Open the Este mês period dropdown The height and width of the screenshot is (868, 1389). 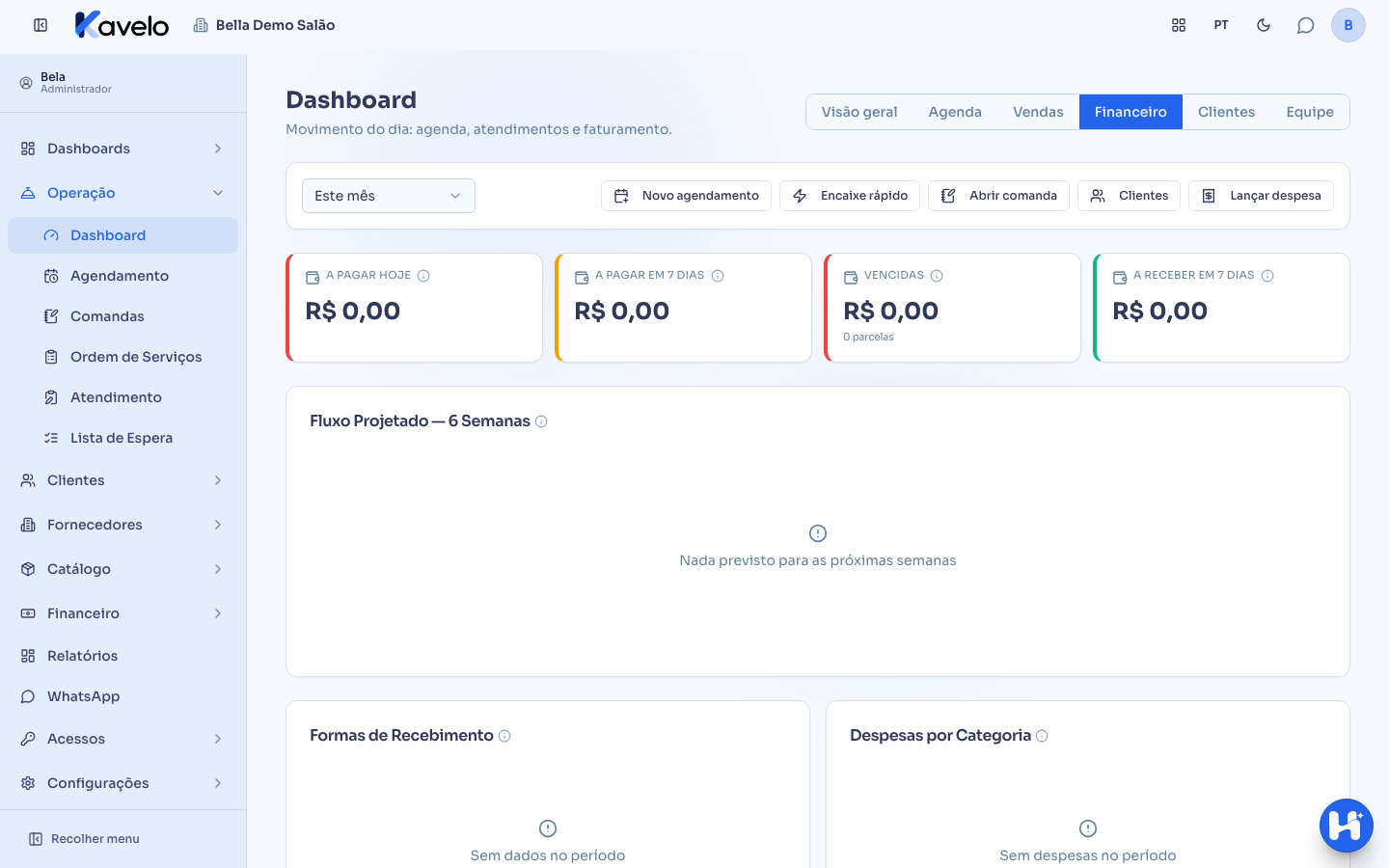389,196
